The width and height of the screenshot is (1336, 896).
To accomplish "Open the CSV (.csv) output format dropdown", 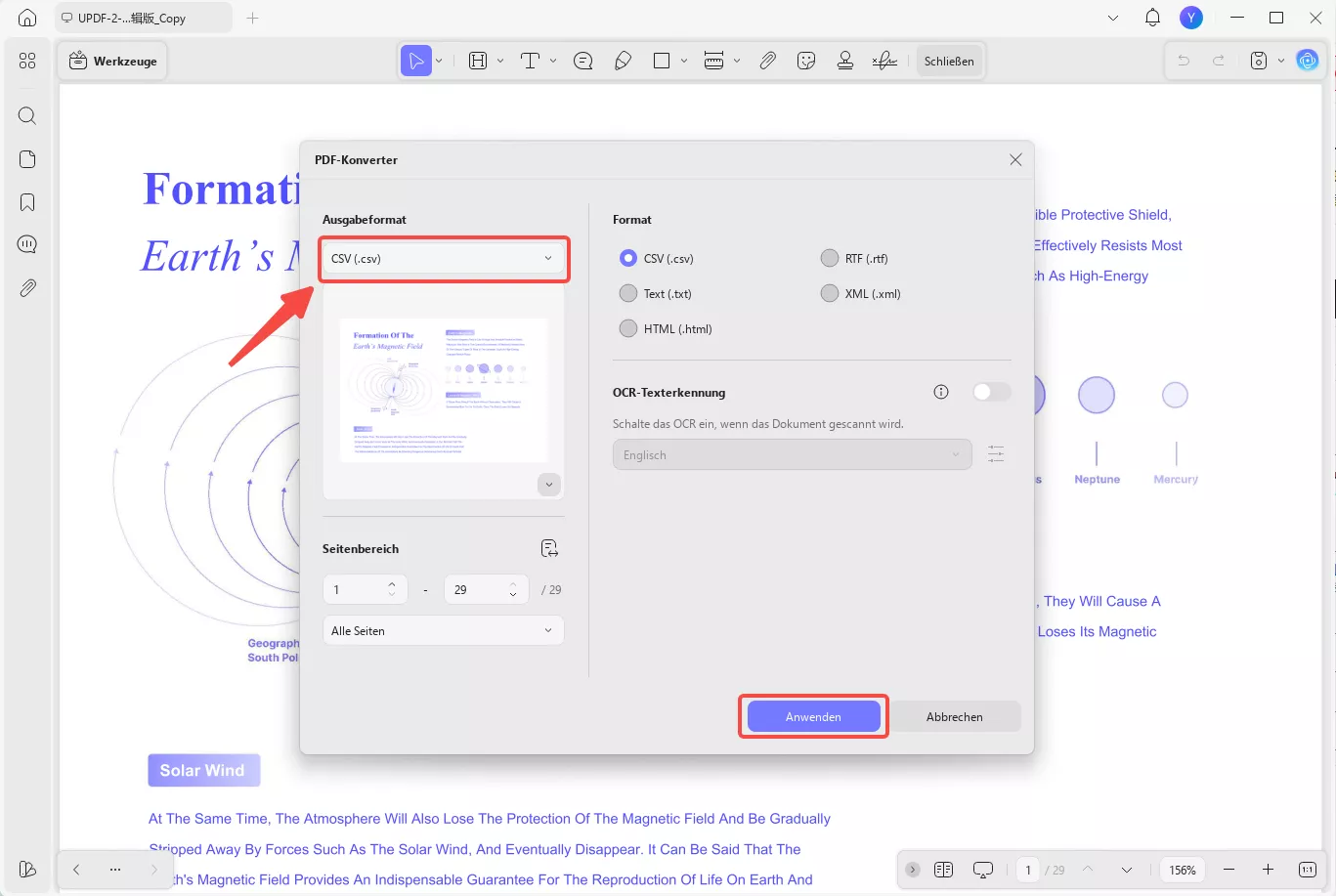I will click(x=443, y=258).
